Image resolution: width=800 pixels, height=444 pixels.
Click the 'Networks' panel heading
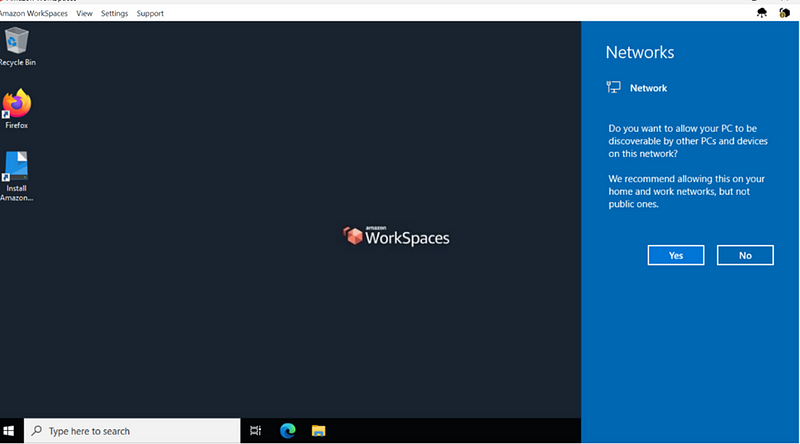click(640, 52)
